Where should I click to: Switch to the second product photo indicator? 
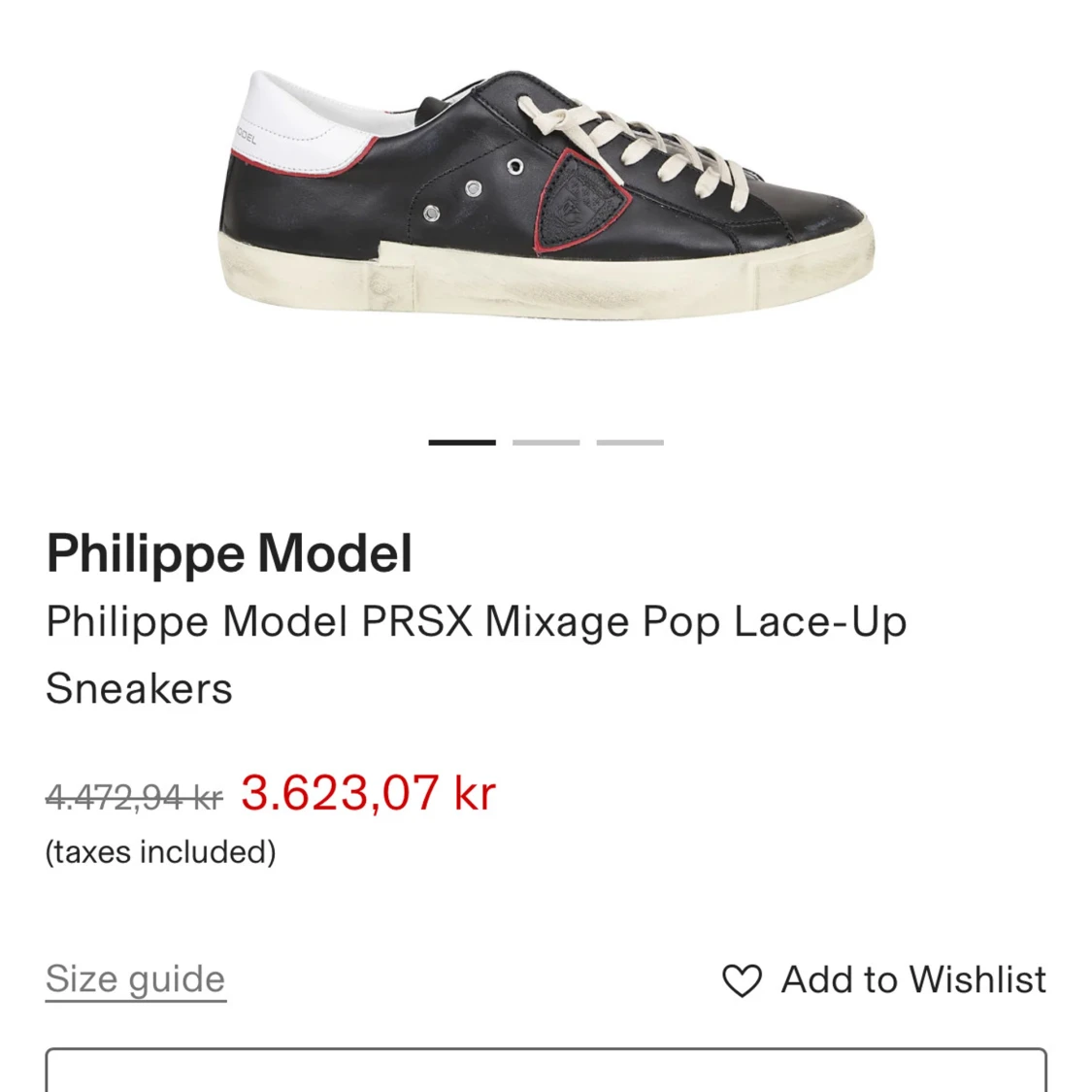(x=546, y=440)
